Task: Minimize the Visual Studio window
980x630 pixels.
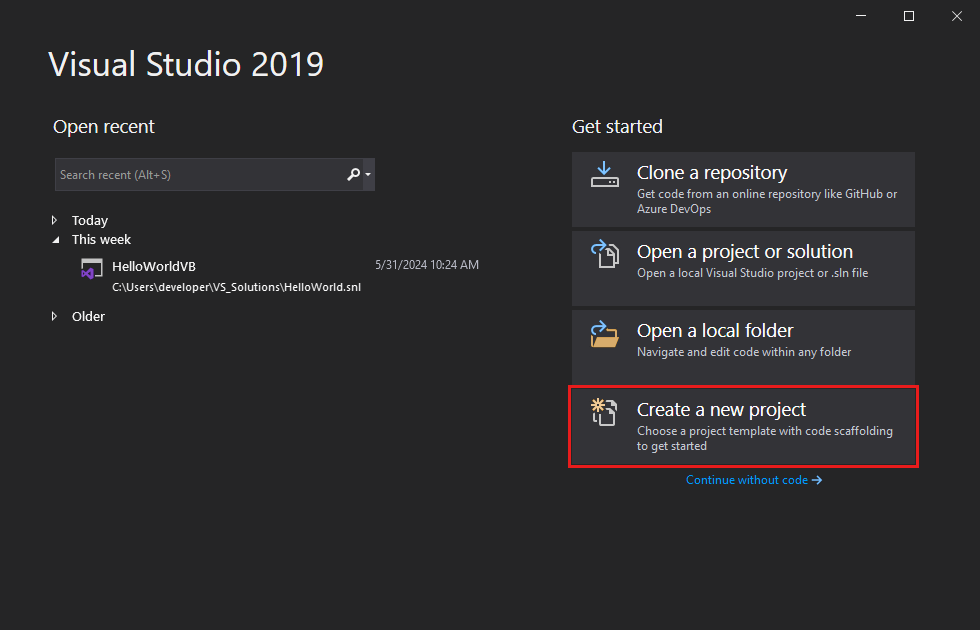Action: [861, 16]
